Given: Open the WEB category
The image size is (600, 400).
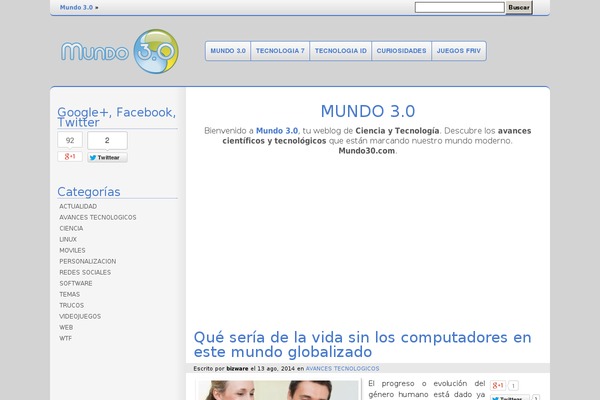Looking at the screenshot, I should pos(66,328).
